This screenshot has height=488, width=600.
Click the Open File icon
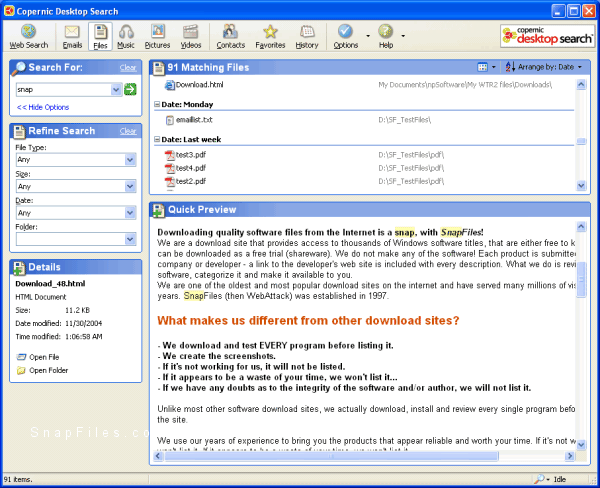tap(21, 357)
